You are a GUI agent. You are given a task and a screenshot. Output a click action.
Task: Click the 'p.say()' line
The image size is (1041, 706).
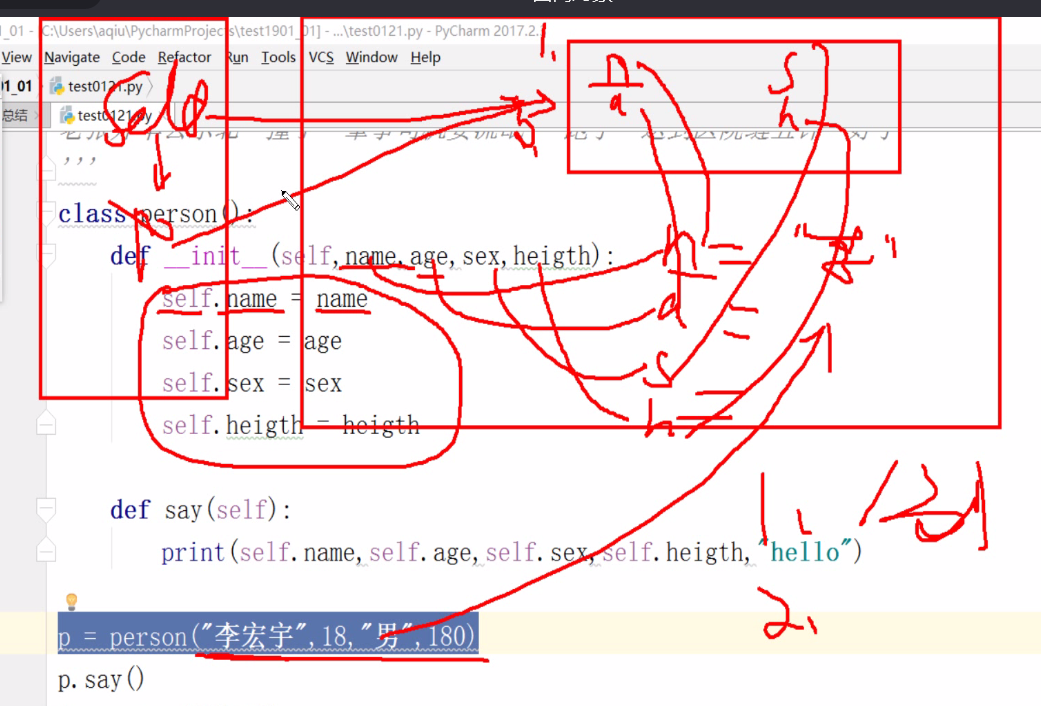101,679
